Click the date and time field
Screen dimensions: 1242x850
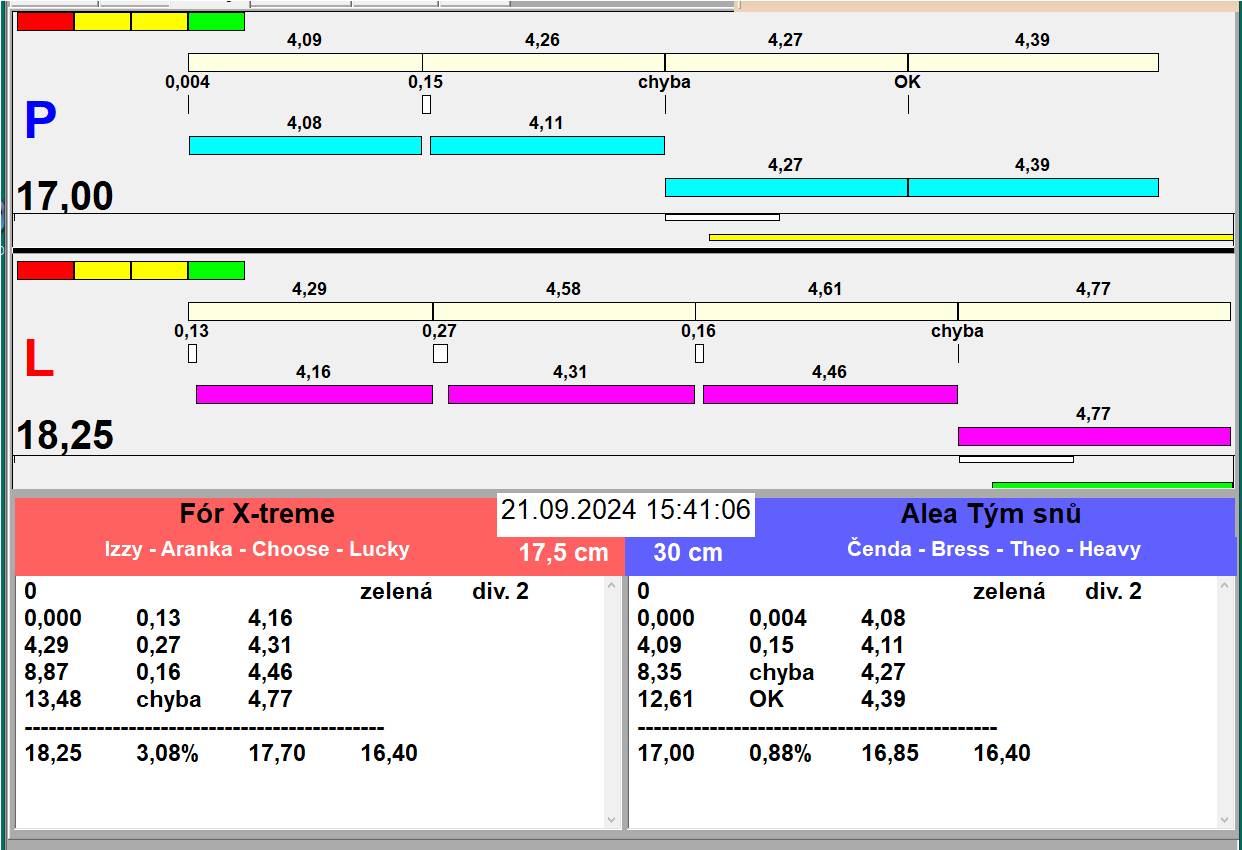coord(625,510)
